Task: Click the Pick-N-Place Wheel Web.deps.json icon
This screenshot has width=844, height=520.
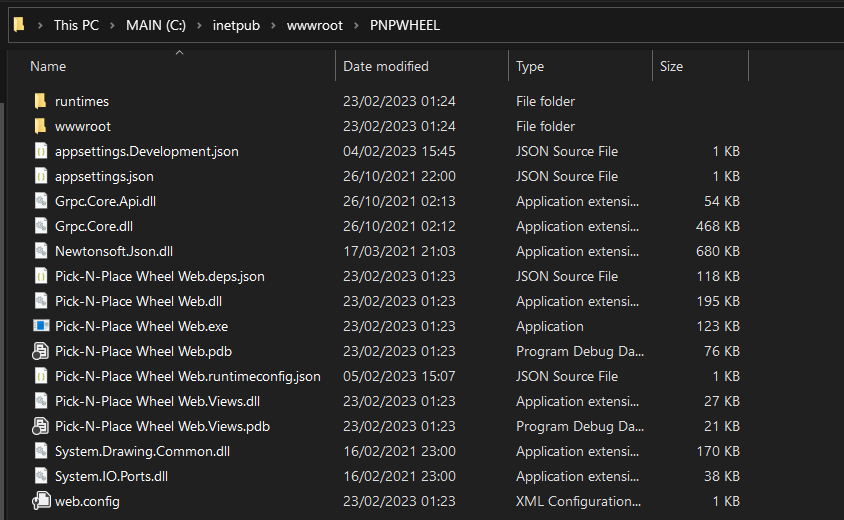Action: (41, 276)
